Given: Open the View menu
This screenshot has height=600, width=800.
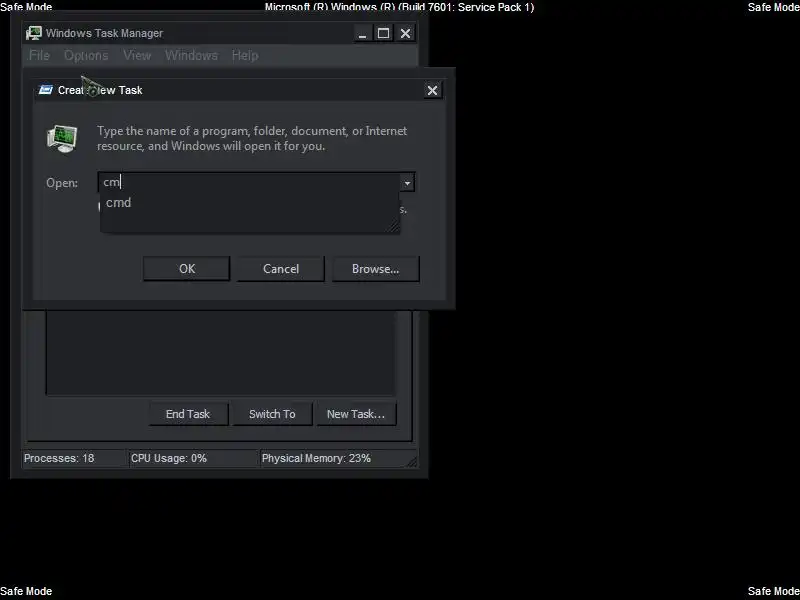Looking at the screenshot, I should point(137,55).
